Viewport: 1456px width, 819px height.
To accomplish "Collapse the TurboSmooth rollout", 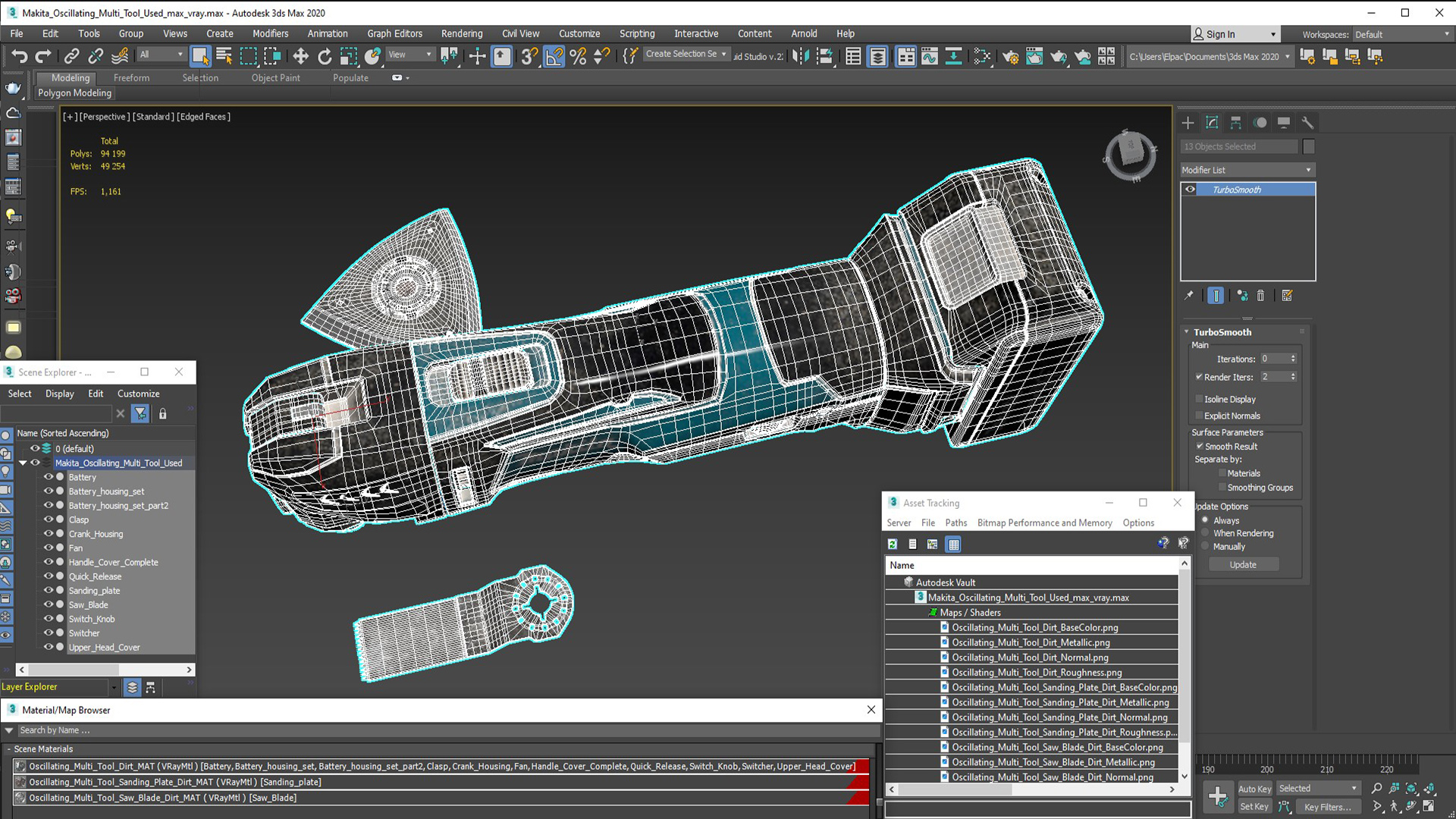I will [x=1187, y=332].
